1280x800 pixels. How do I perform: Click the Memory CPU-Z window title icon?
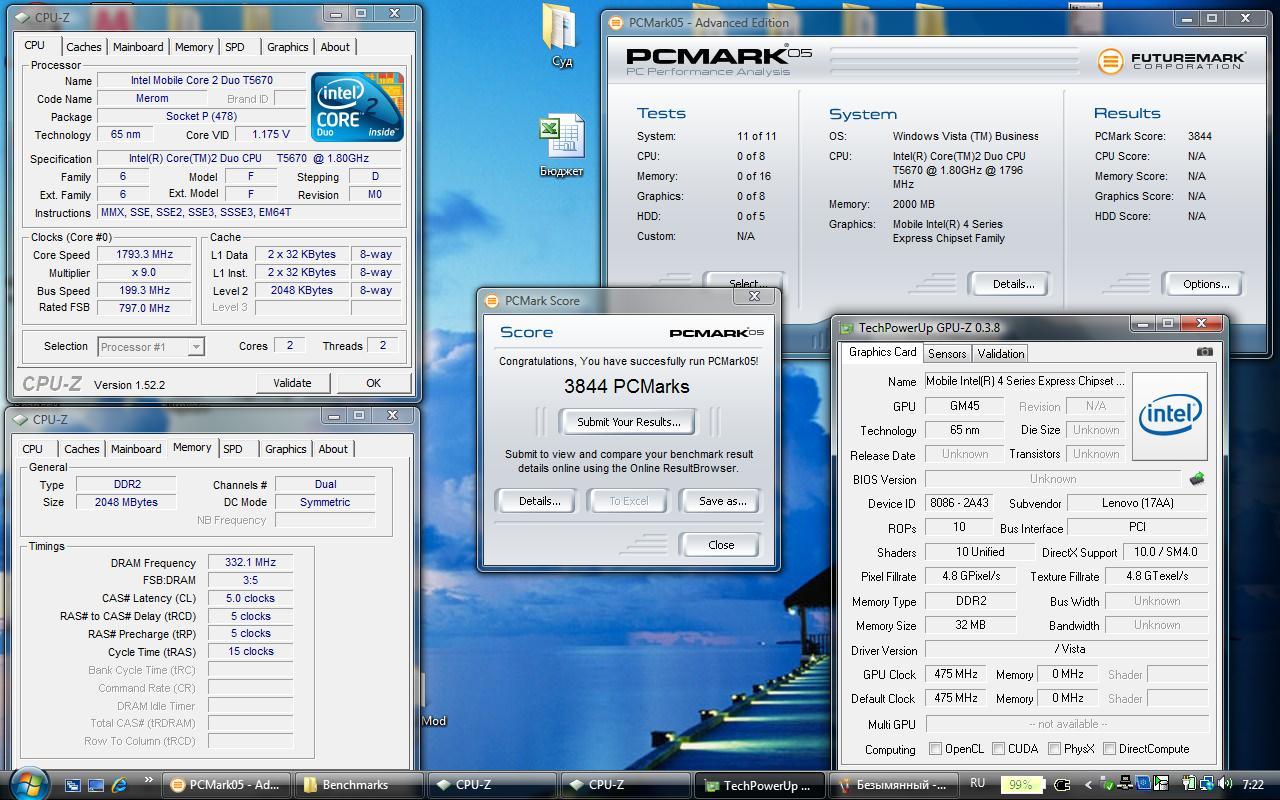[x=20, y=420]
